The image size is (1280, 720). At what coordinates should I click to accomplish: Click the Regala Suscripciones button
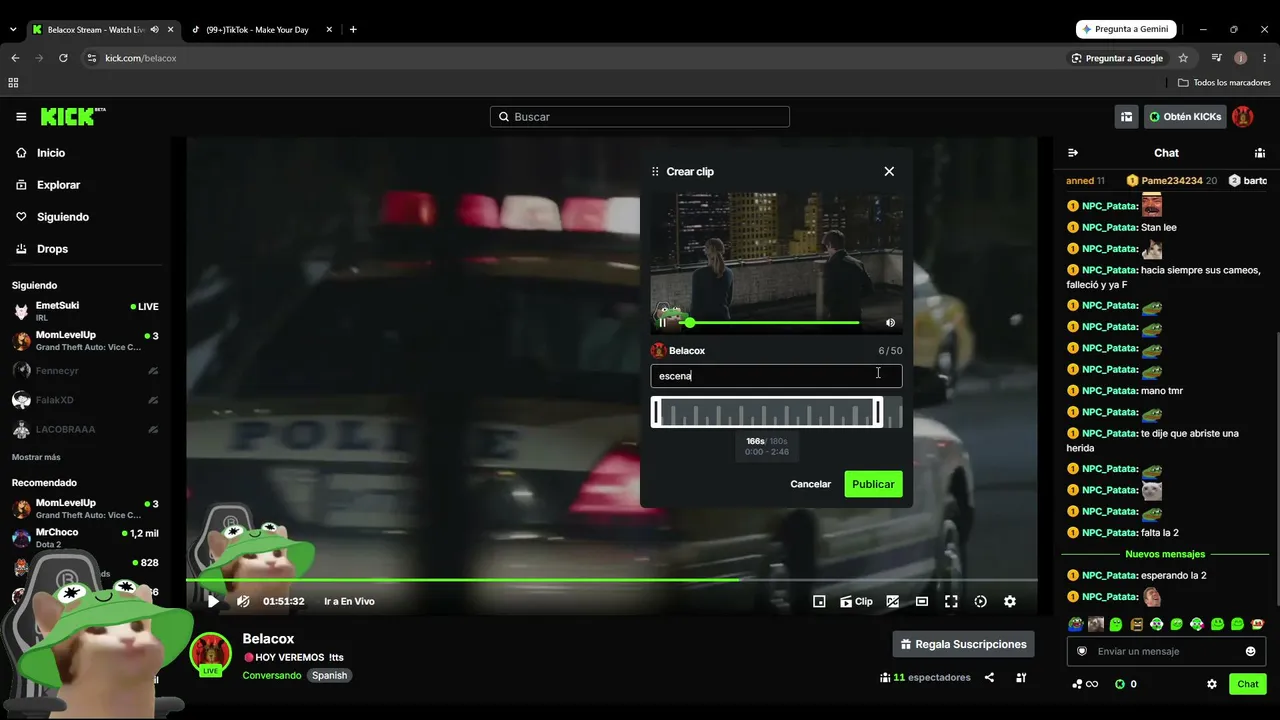click(963, 644)
